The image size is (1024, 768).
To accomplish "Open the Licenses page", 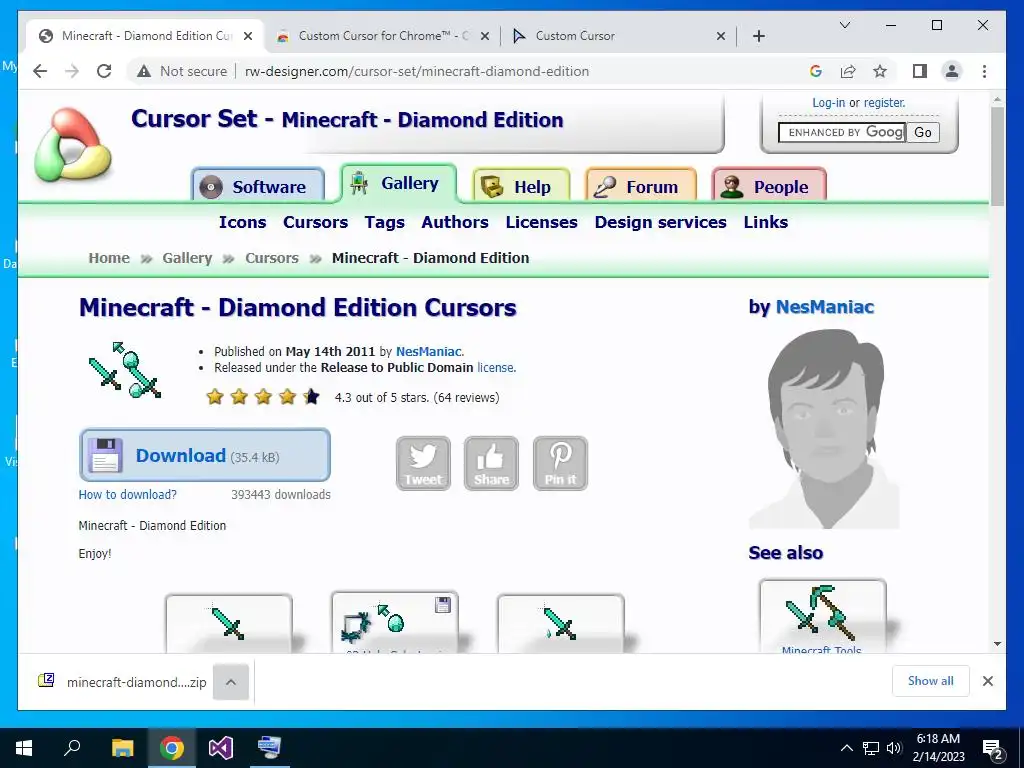I will coord(541,222).
